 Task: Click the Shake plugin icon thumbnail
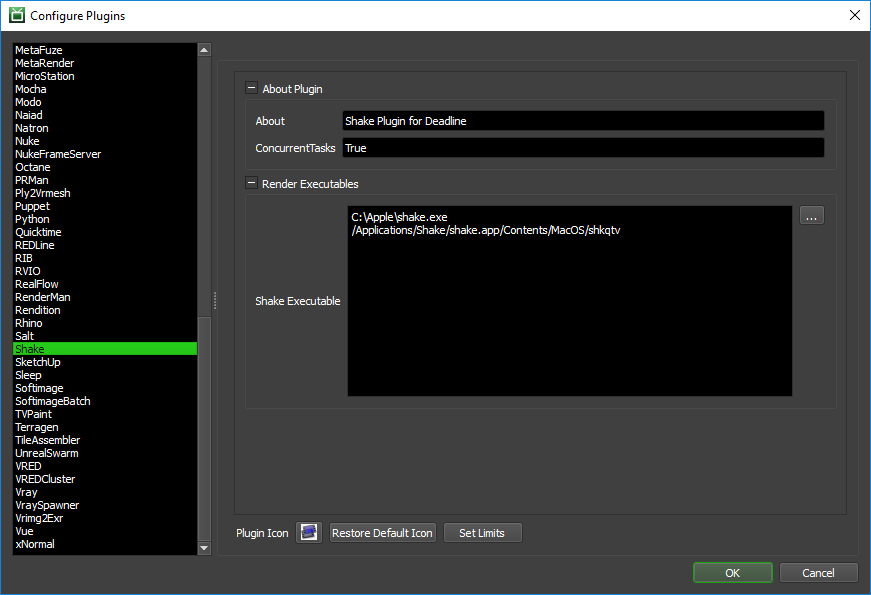309,532
